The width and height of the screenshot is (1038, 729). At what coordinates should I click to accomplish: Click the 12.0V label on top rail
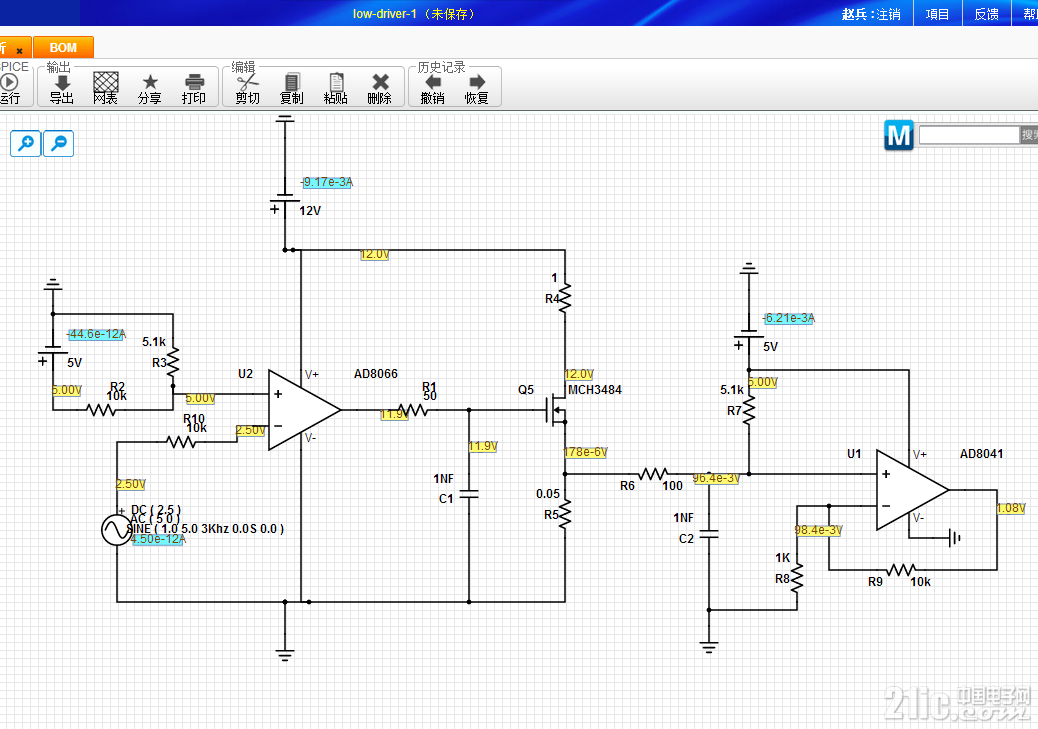(x=375, y=254)
